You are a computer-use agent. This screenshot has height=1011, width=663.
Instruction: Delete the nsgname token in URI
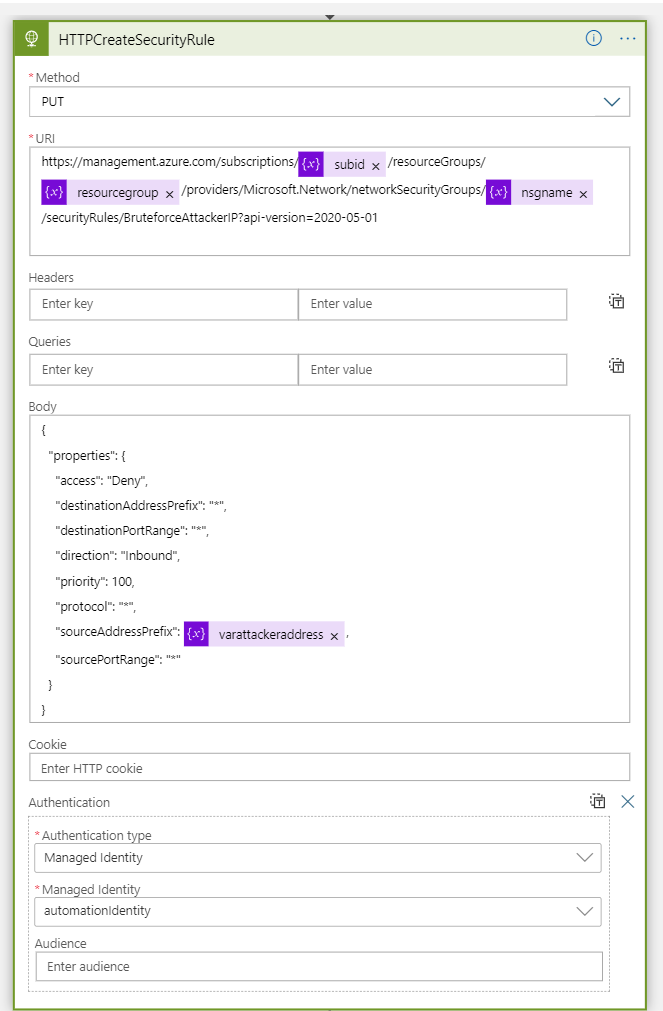583,194
